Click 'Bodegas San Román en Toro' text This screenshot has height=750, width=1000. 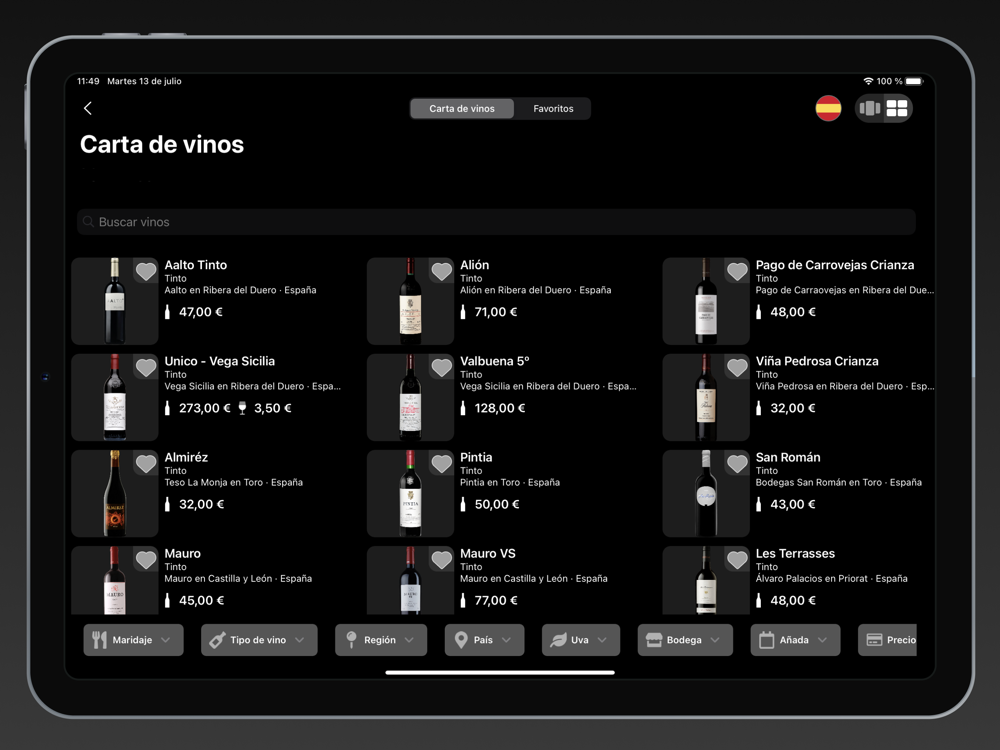[819, 482]
